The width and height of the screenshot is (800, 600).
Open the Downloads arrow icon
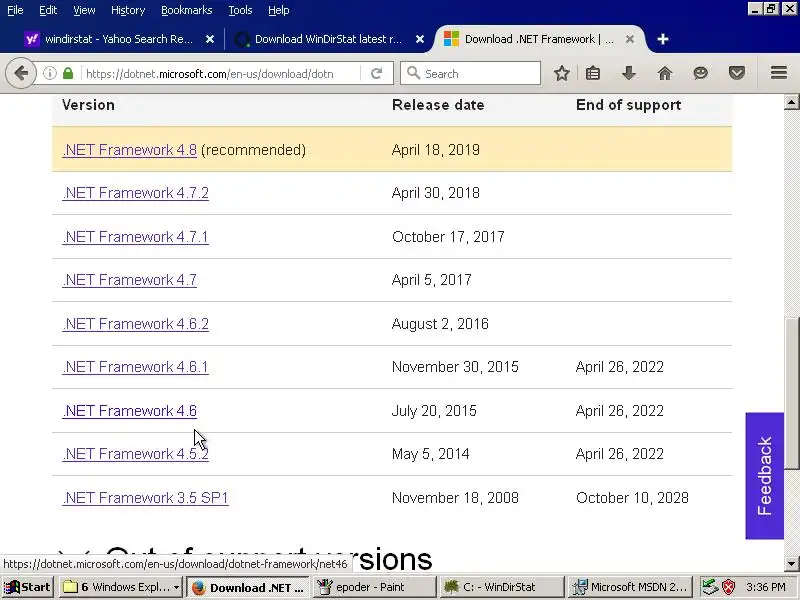[629, 73]
